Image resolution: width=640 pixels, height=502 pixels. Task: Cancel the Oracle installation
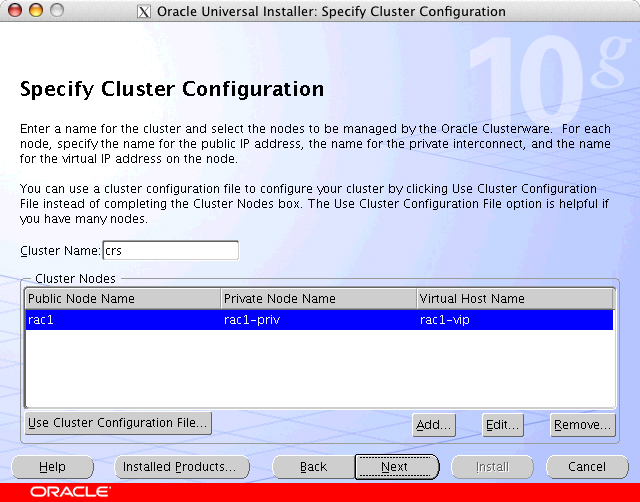pos(587,467)
